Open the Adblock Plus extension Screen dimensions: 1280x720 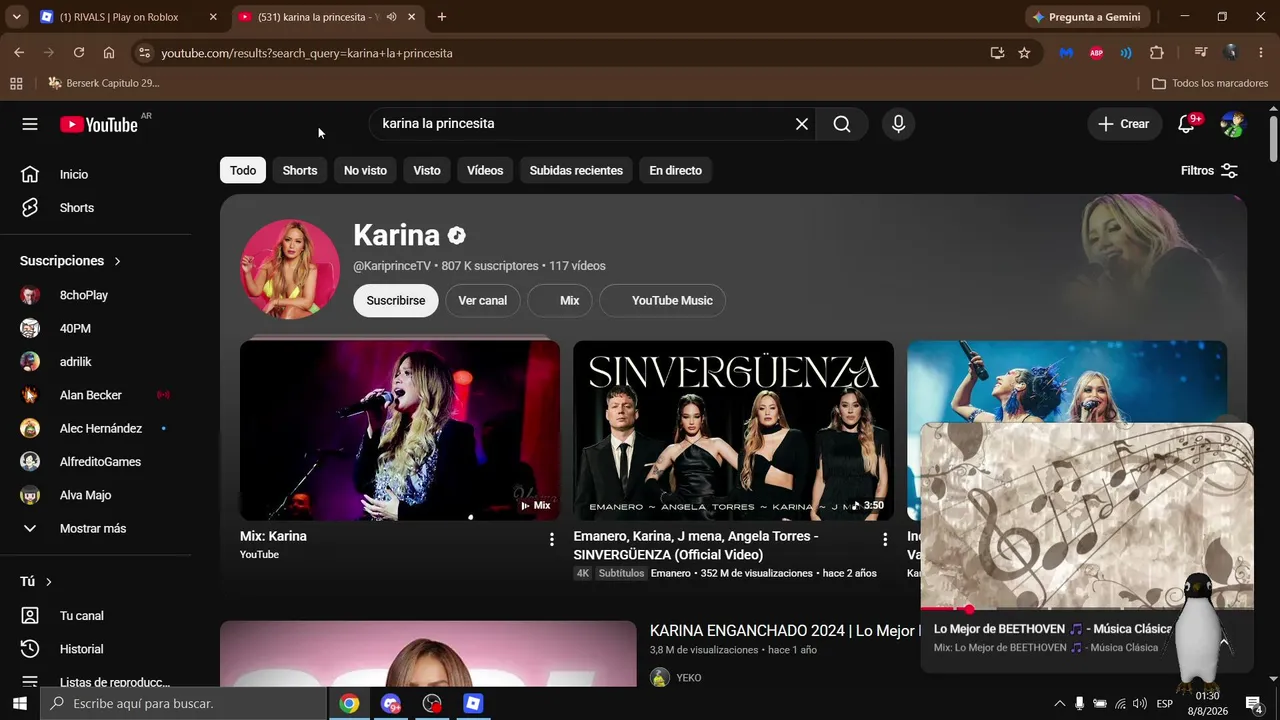coord(1096,53)
